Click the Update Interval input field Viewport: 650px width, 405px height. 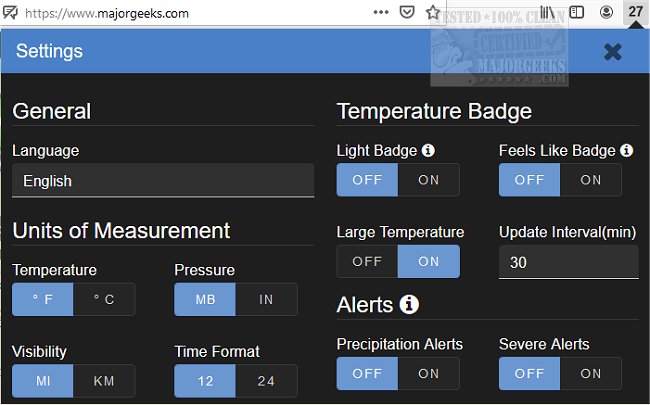coord(568,262)
